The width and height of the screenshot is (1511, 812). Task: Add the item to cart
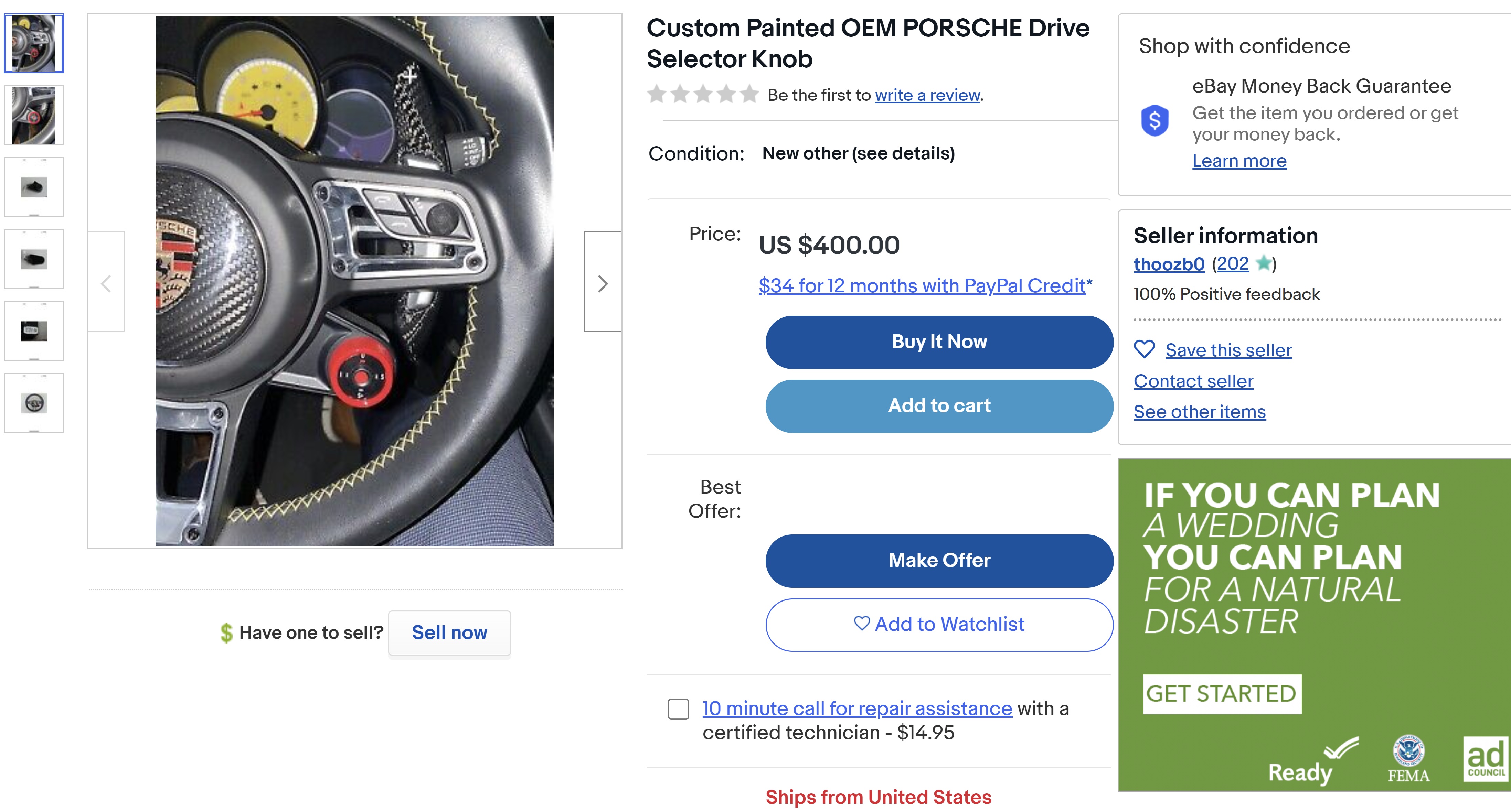[x=938, y=406]
